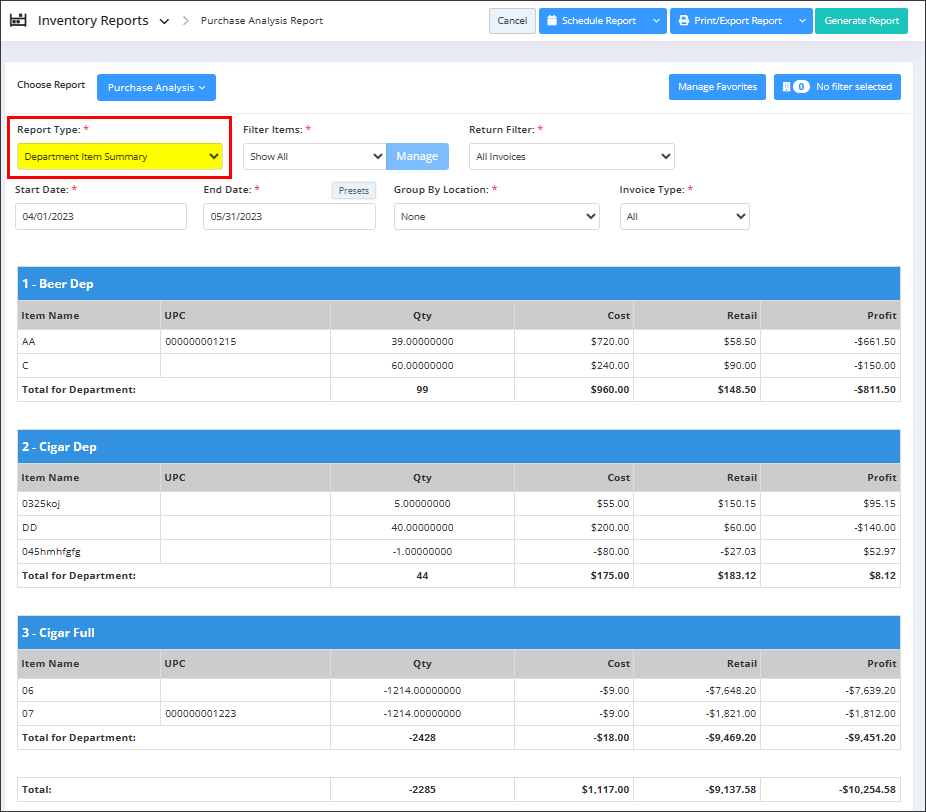
Task: Open Print/Export Report dropdown arrow
Action: click(802, 21)
